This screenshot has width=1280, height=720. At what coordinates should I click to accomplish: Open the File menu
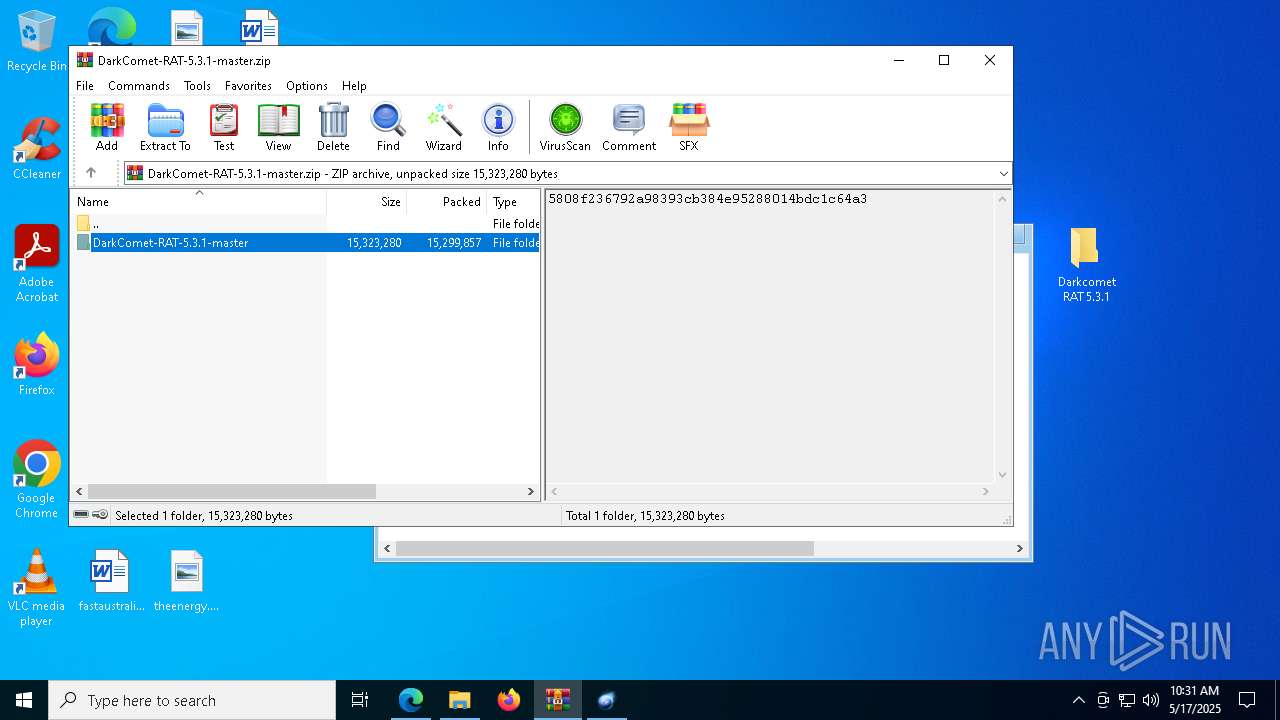pyautogui.click(x=85, y=86)
